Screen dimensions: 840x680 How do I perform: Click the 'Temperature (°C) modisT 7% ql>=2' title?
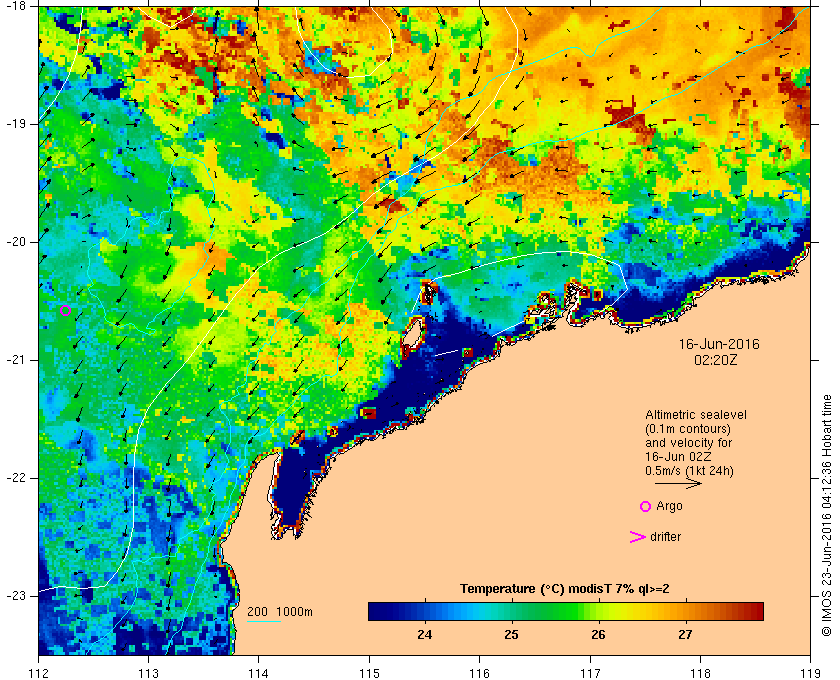coord(565,589)
